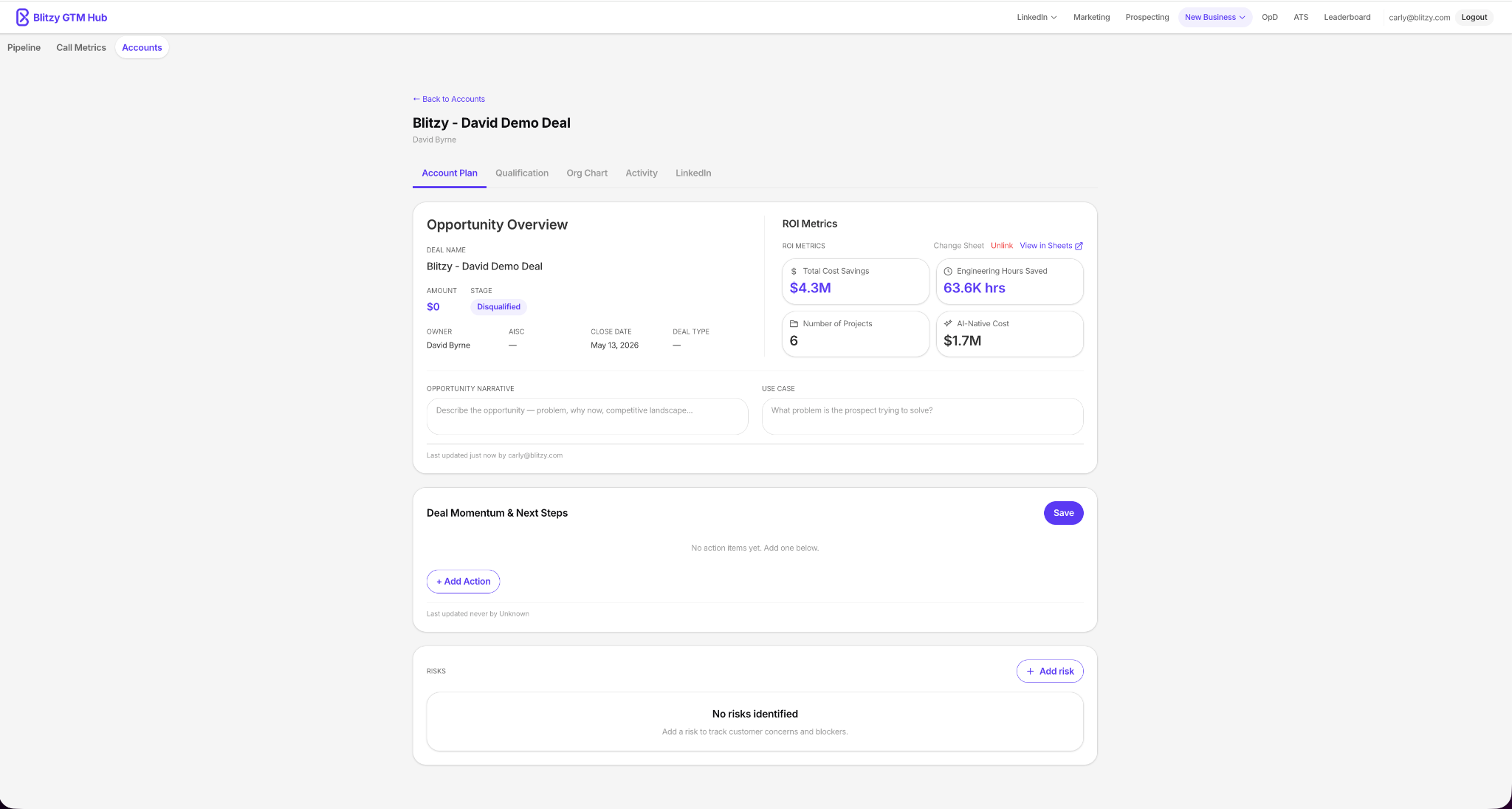Click the deal name 'Blitzy - David Demo Deal' field value
Image resolution: width=1512 pixels, height=809 pixels.
point(484,266)
